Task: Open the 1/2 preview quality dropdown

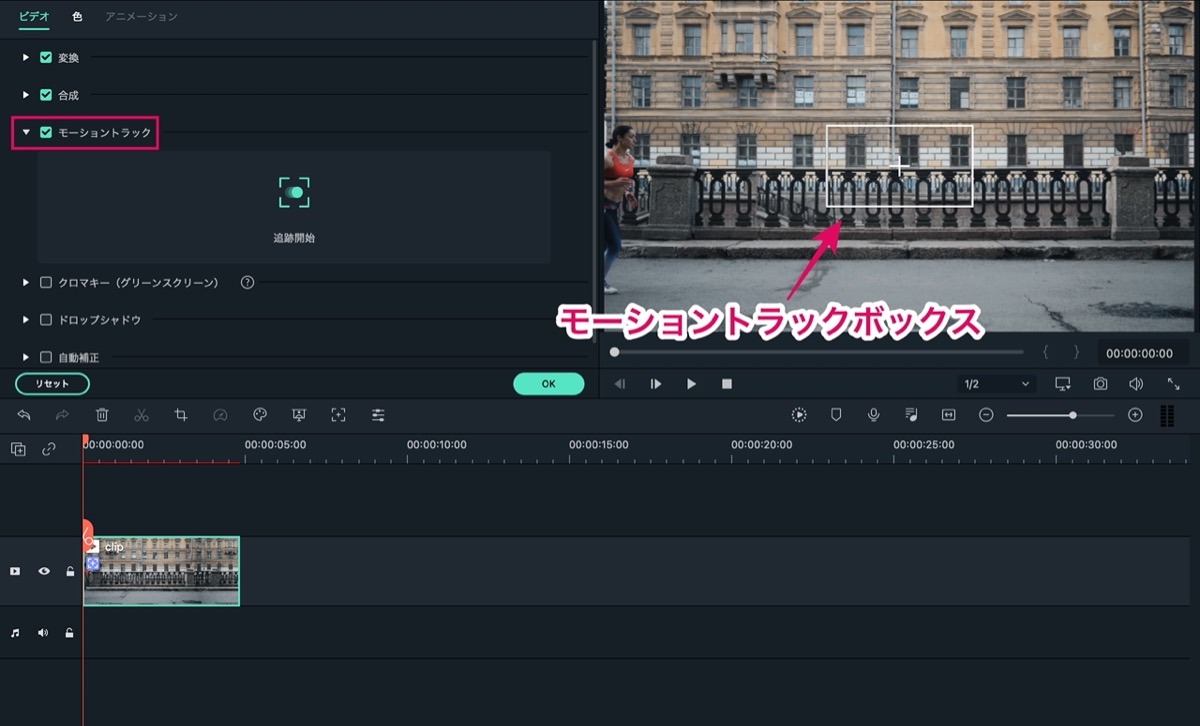Action: click(996, 384)
